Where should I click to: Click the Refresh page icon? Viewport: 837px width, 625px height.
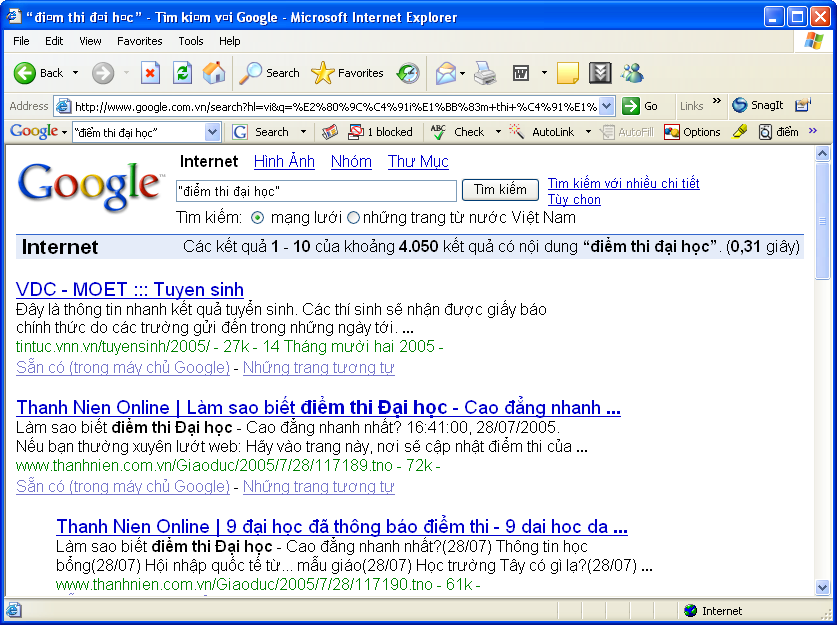(182, 73)
